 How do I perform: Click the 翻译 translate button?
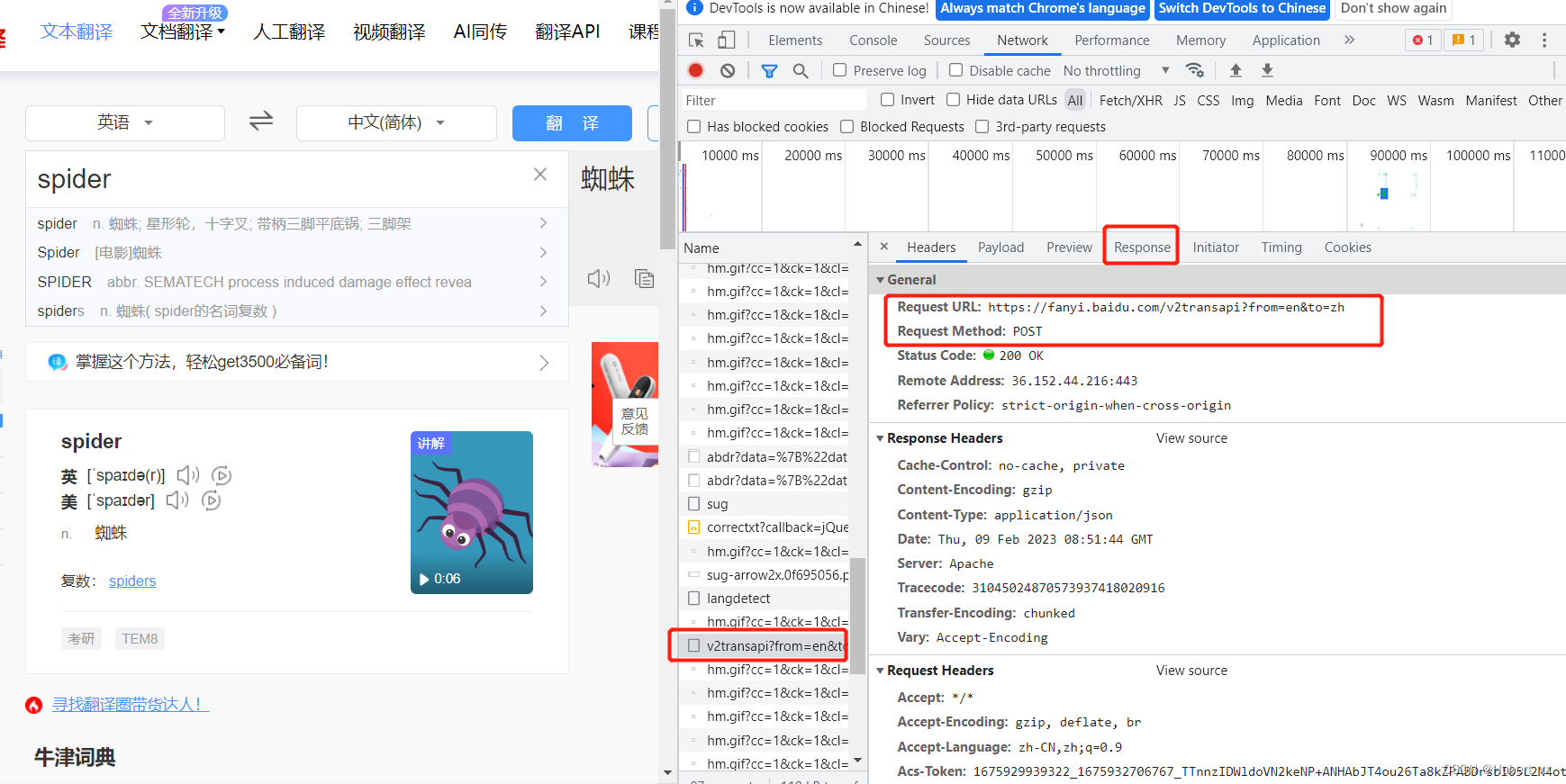tap(572, 123)
